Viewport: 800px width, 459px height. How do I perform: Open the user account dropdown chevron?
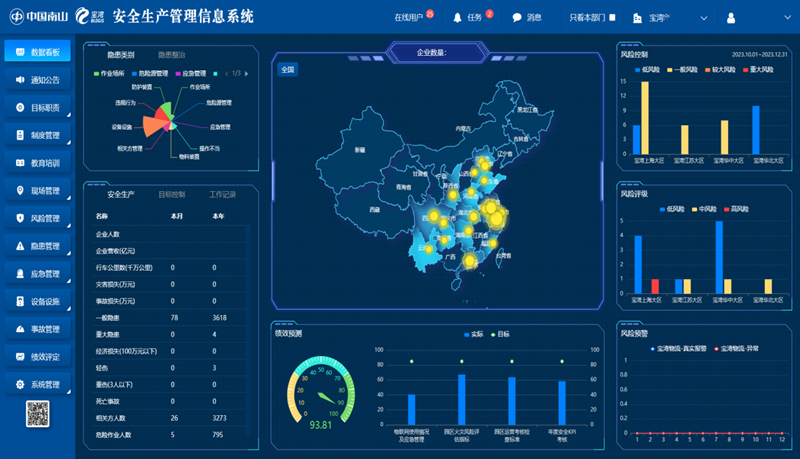point(787,17)
